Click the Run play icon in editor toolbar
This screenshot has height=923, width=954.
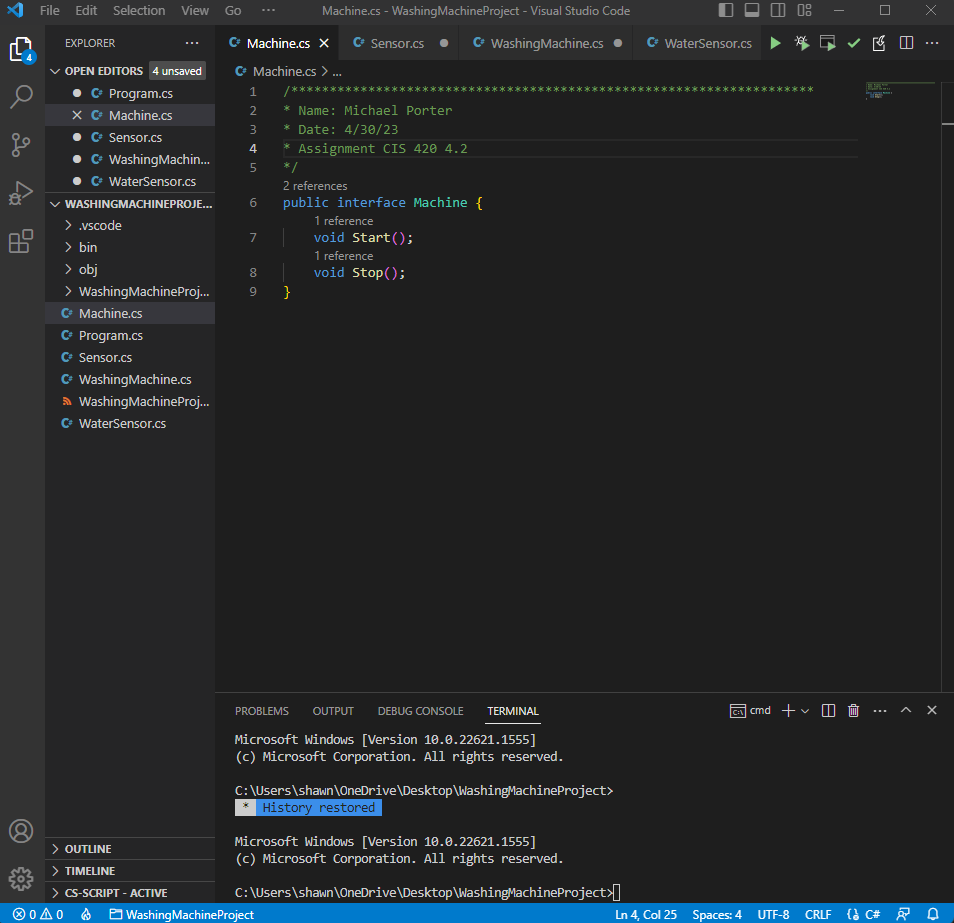[775, 43]
